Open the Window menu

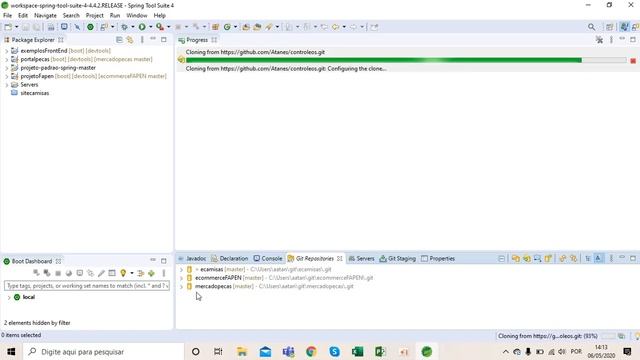pos(137,16)
